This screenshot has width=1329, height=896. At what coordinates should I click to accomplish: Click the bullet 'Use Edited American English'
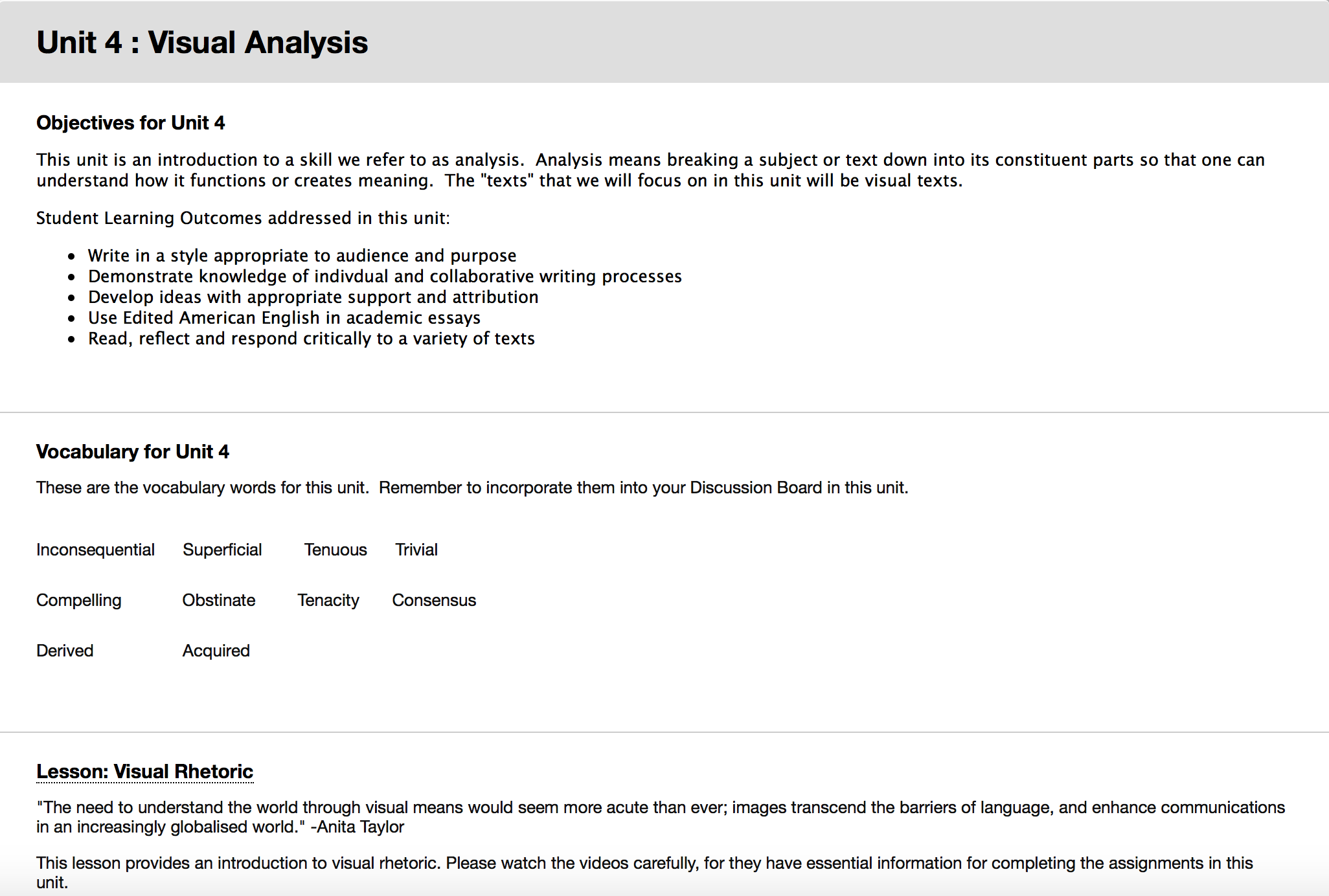pyautogui.click(x=284, y=318)
